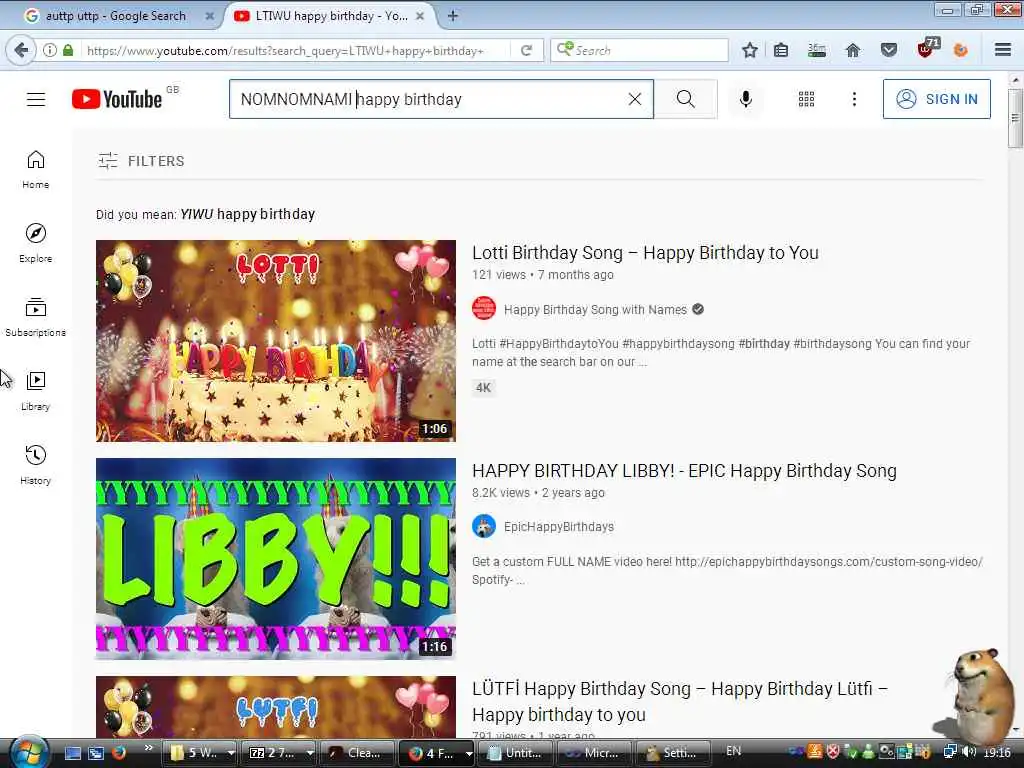
Task: Open the Lotti birthday cake thumbnail
Action: [x=276, y=341]
